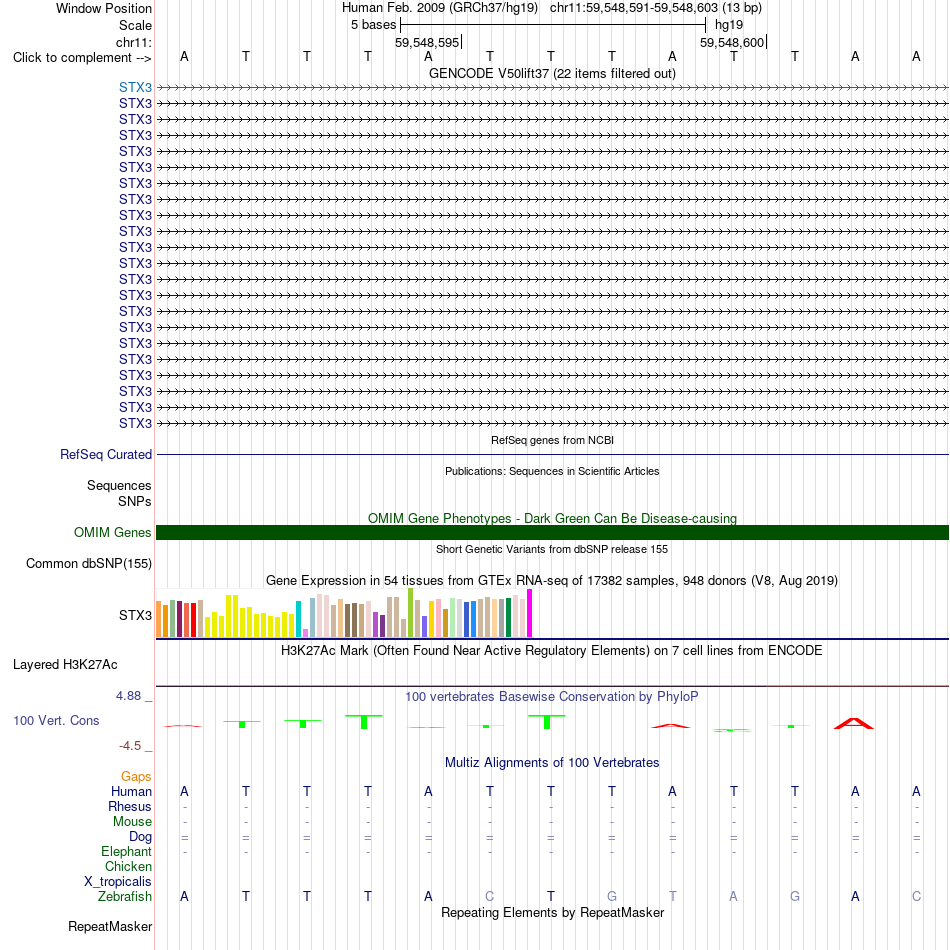Click the cyan bar in GTEx expression chart
The height and width of the screenshot is (950, 950).
pyautogui.click(x=298, y=619)
